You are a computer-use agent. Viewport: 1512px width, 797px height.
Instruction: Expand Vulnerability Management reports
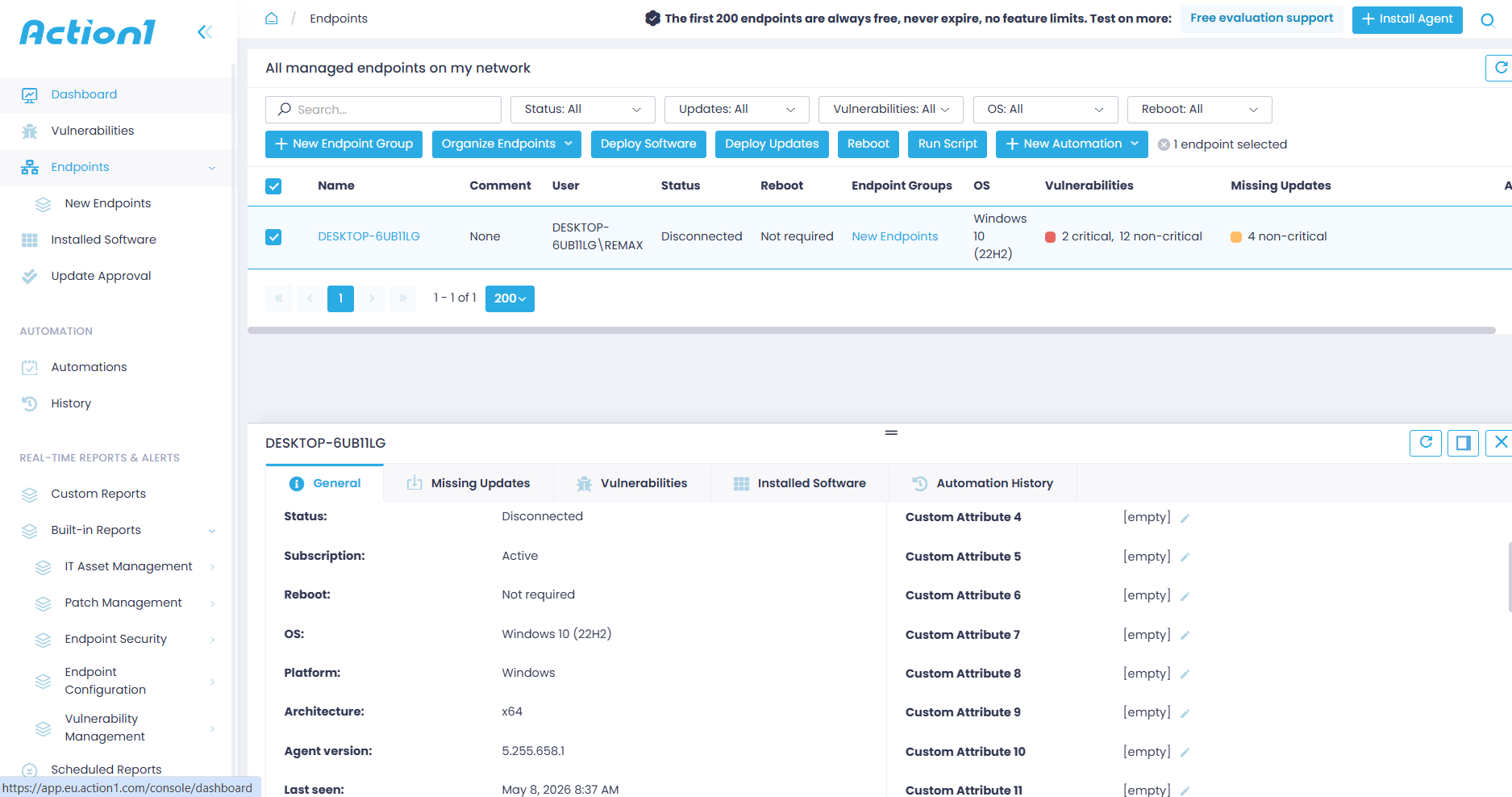[212, 728]
